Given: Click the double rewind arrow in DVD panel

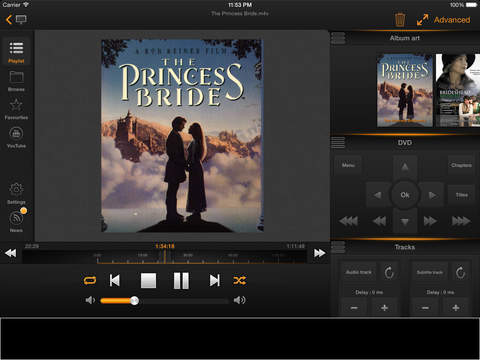Looking at the screenshot, I should pos(379,221).
